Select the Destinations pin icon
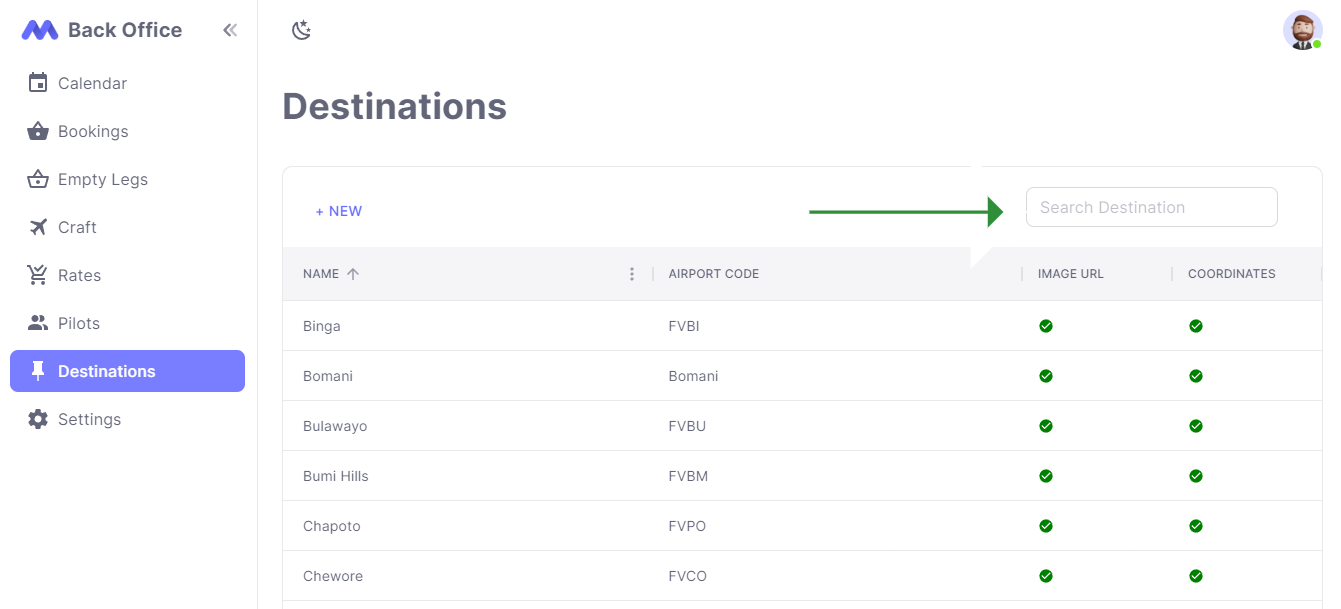Image resolution: width=1341 pixels, height=609 pixels. click(37, 371)
